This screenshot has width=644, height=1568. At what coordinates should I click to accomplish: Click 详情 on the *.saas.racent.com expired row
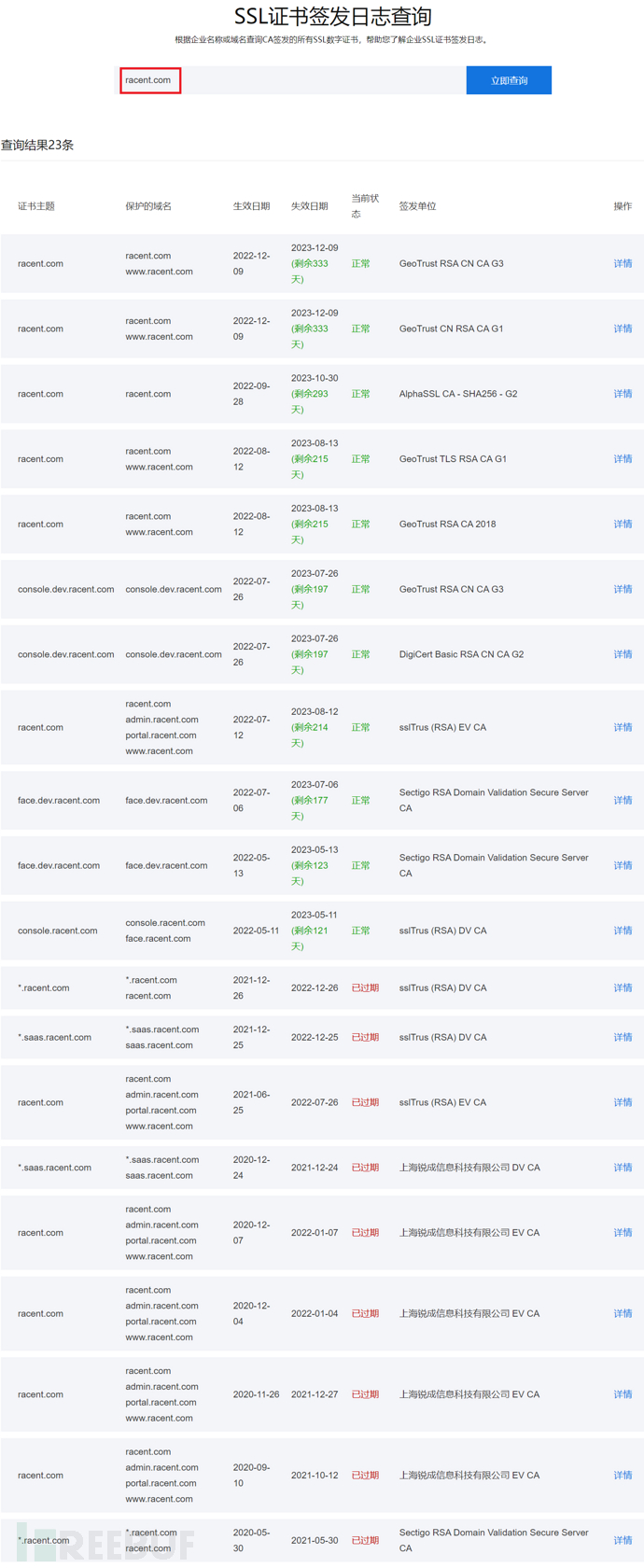tap(623, 1037)
